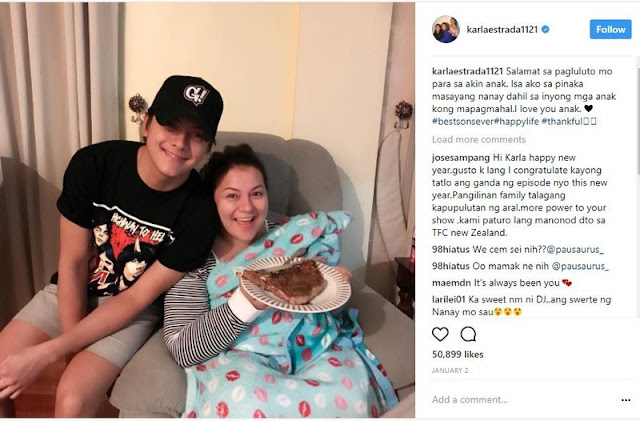Open larilei01 commenter profile
This screenshot has width=640, height=421.
[x=449, y=299]
